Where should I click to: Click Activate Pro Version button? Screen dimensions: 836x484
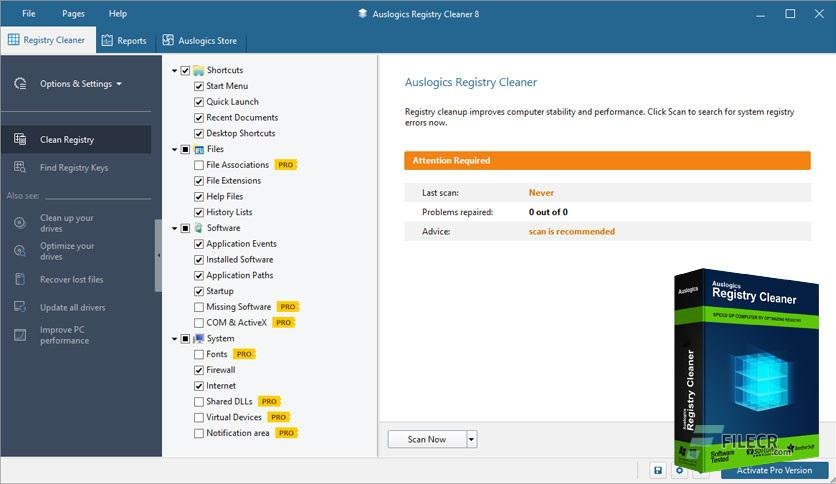774,470
